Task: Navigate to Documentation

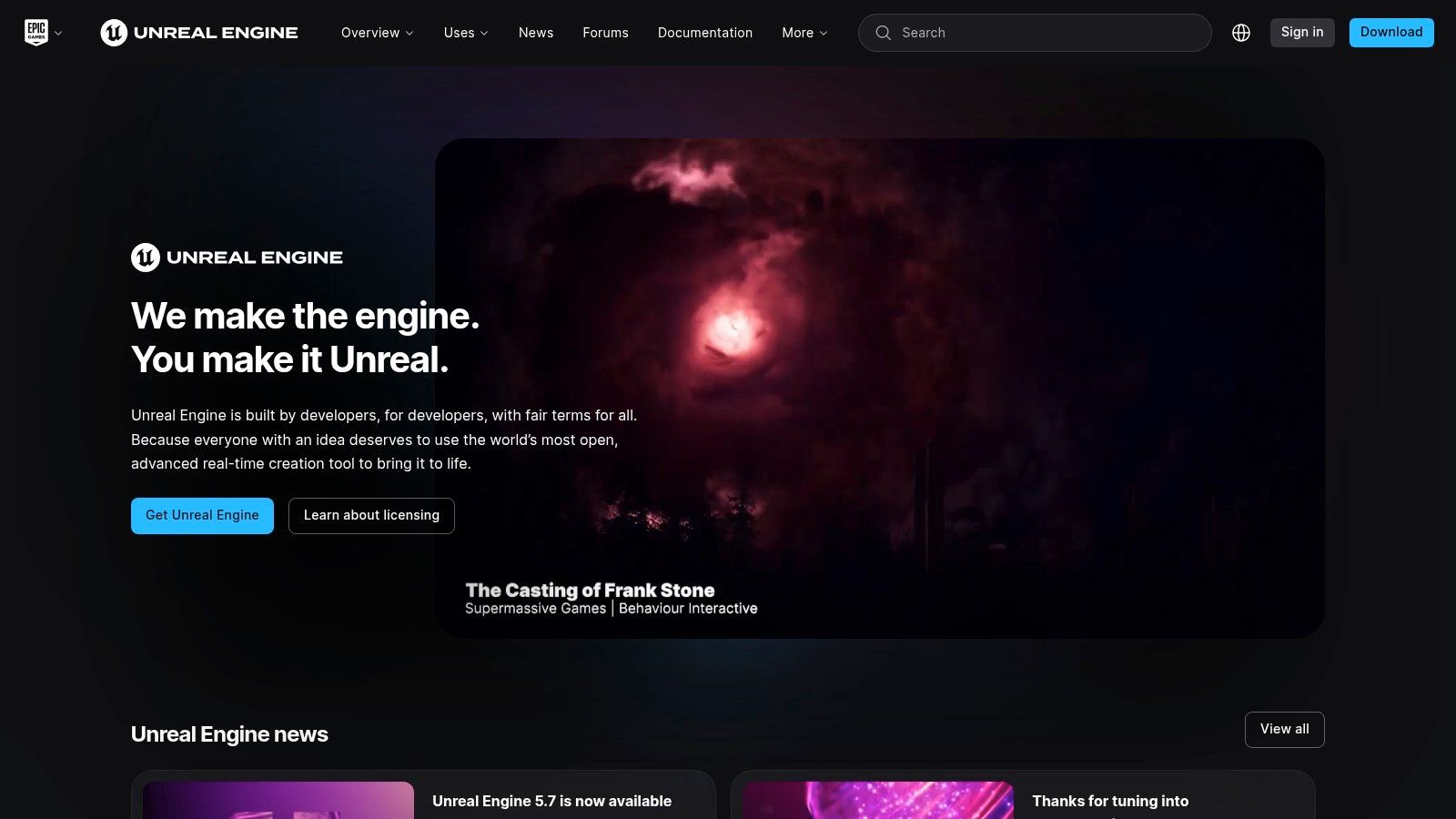Action: [704, 33]
